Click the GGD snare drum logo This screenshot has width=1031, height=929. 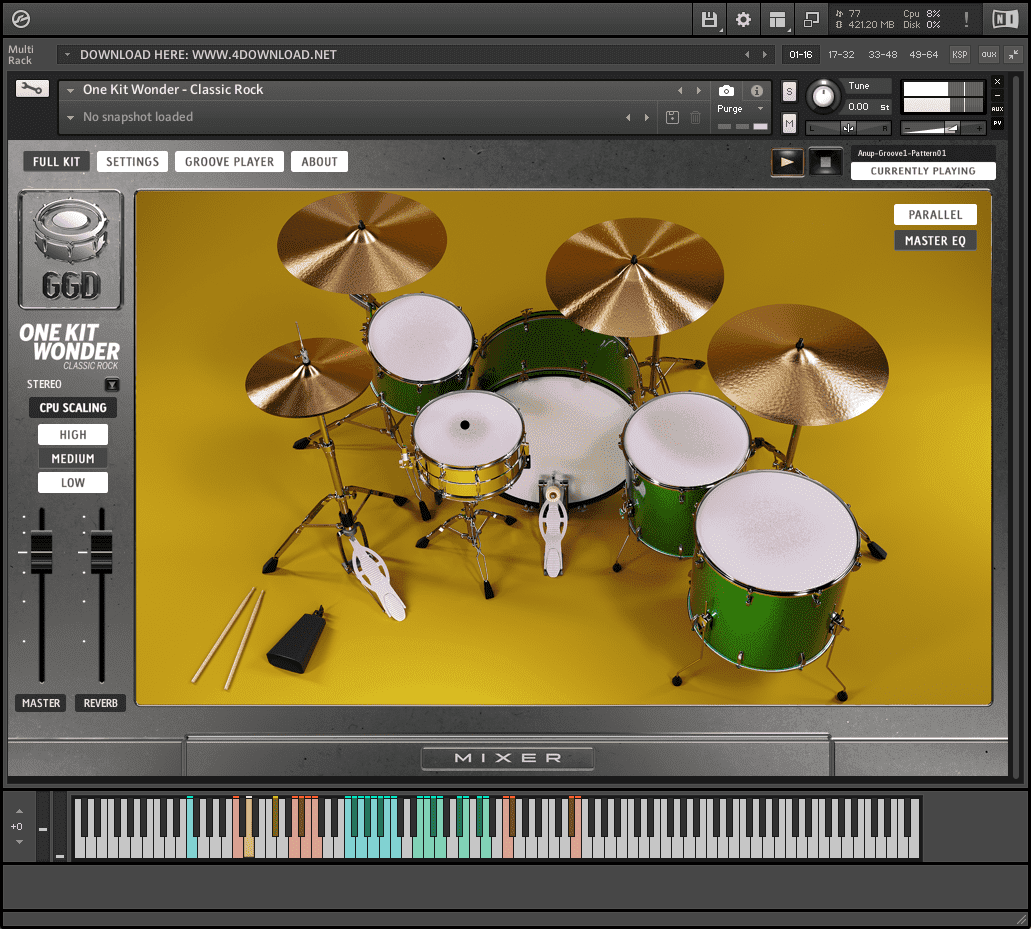coord(70,249)
